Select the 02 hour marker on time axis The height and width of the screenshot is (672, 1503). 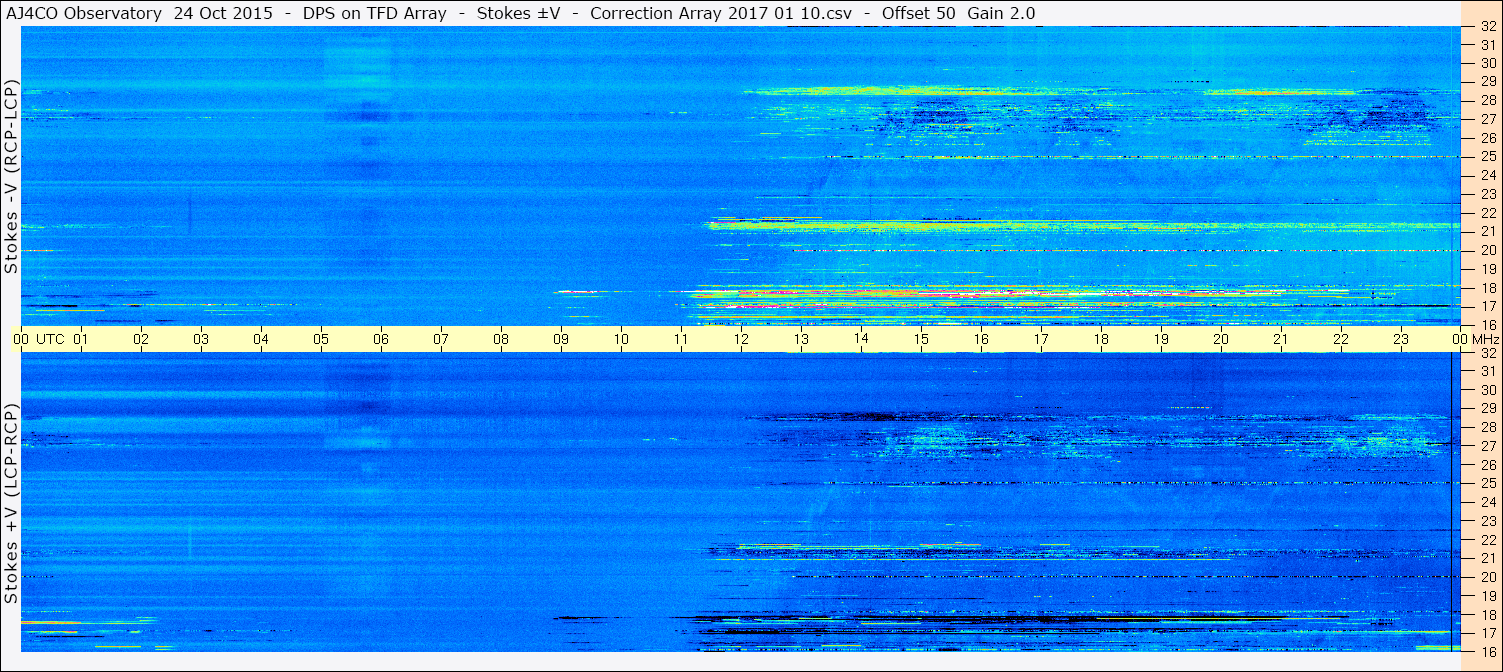point(141,339)
